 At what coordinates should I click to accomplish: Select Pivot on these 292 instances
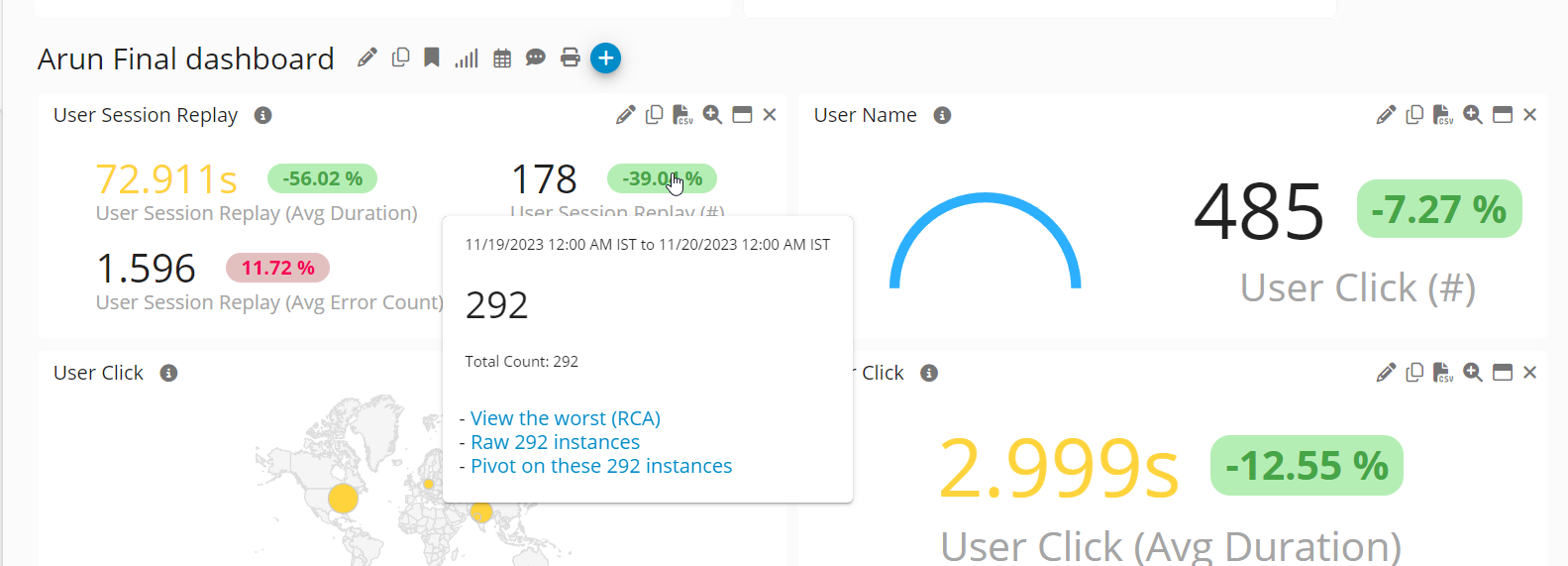pos(600,466)
